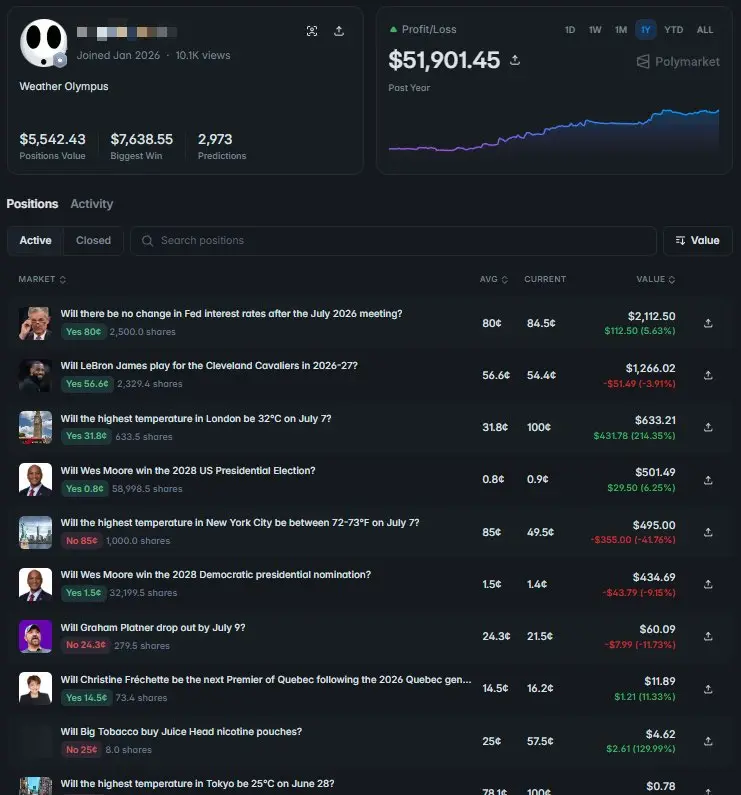Open the London 32°C July 7 market
The width and height of the screenshot is (741, 795).
point(196,419)
